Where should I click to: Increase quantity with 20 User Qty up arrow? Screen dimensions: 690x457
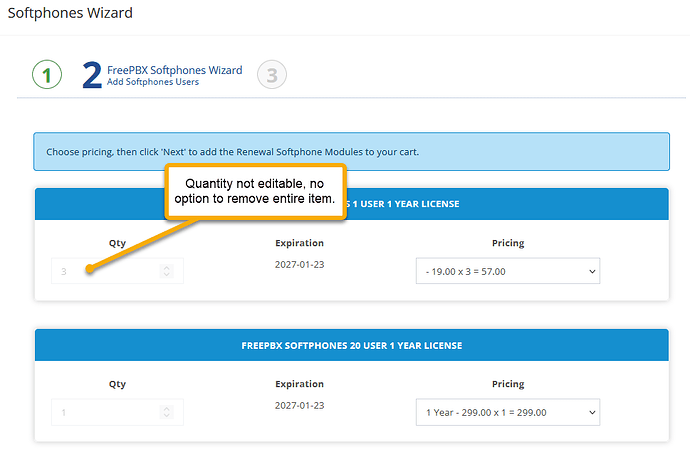point(166,407)
